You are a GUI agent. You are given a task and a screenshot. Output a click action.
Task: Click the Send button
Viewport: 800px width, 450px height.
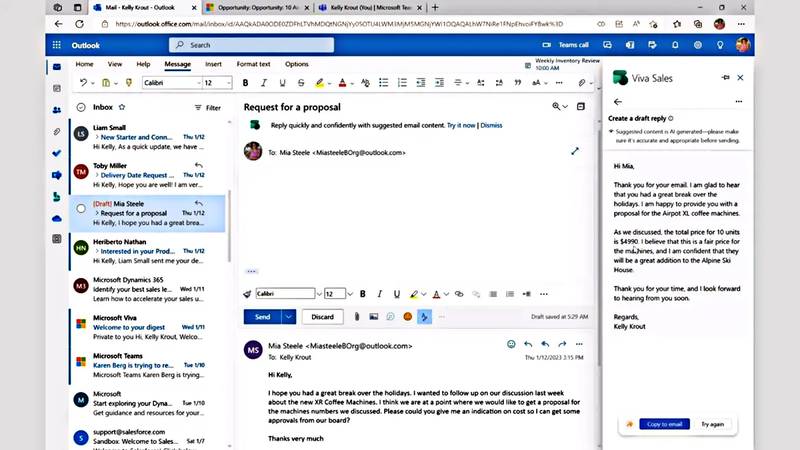point(262,317)
